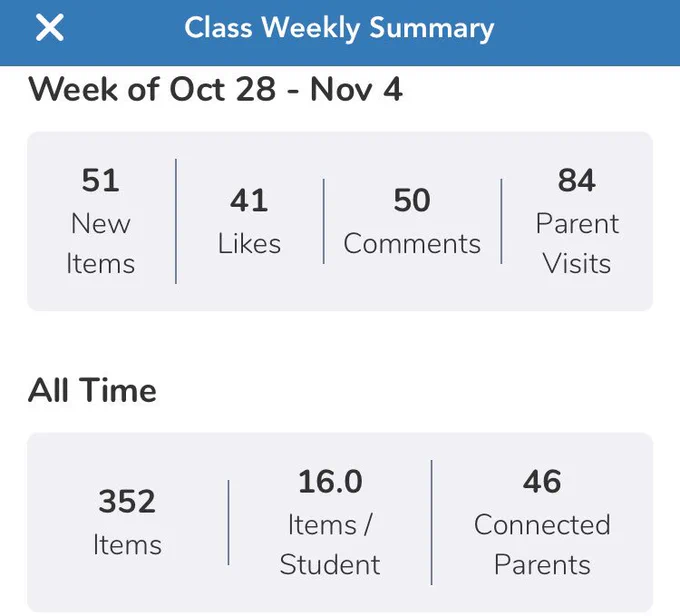This screenshot has width=680, height=616.
Task: Click the number 46 in All Time card
Action: (x=542, y=481)
